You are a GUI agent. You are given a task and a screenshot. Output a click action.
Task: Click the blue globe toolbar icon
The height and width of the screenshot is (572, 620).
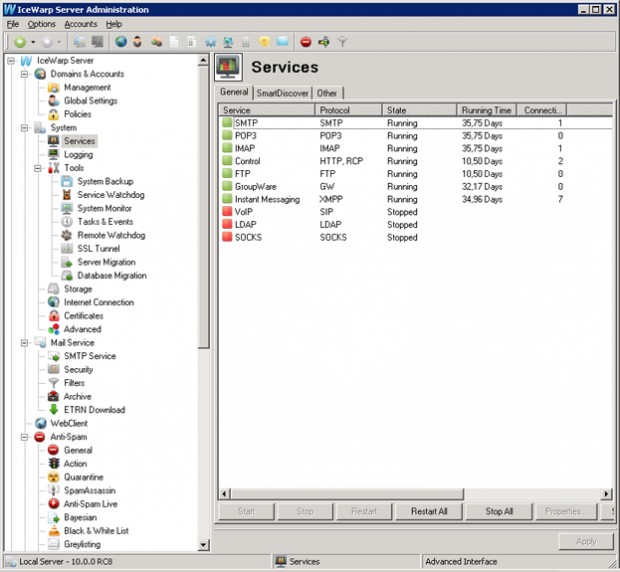point(121,42)
